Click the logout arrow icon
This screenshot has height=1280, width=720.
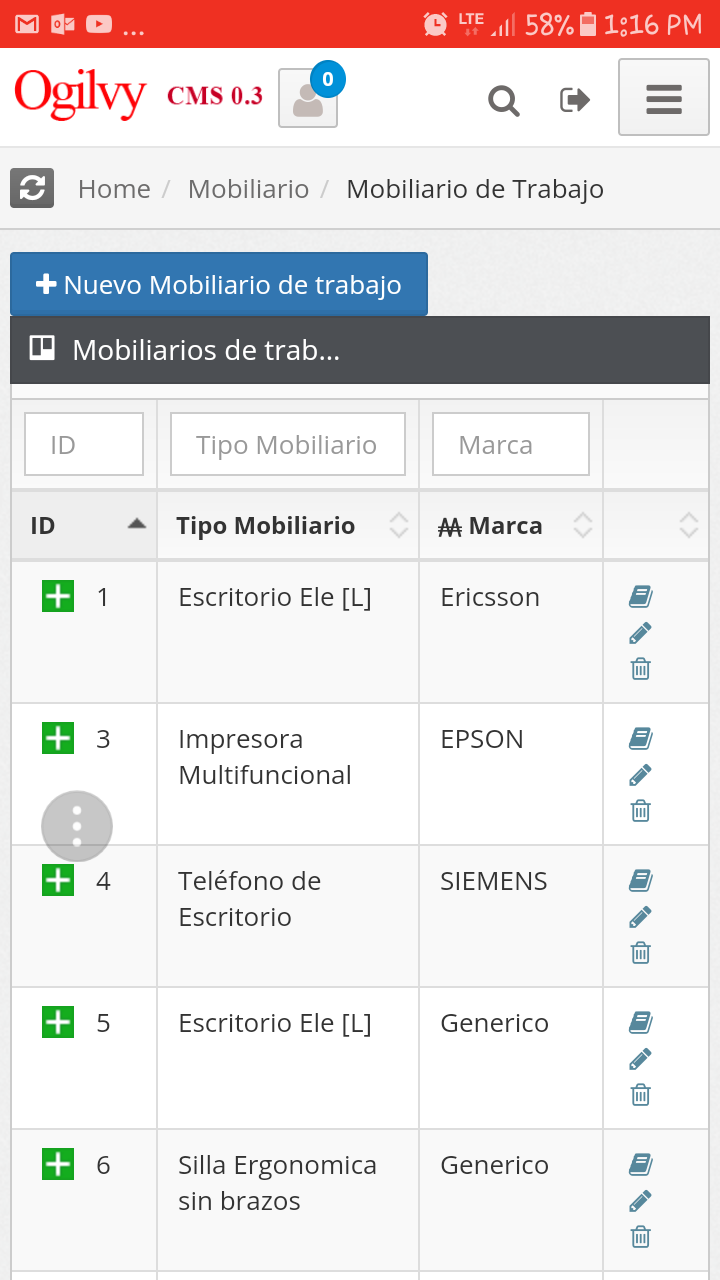coord(575,100)
